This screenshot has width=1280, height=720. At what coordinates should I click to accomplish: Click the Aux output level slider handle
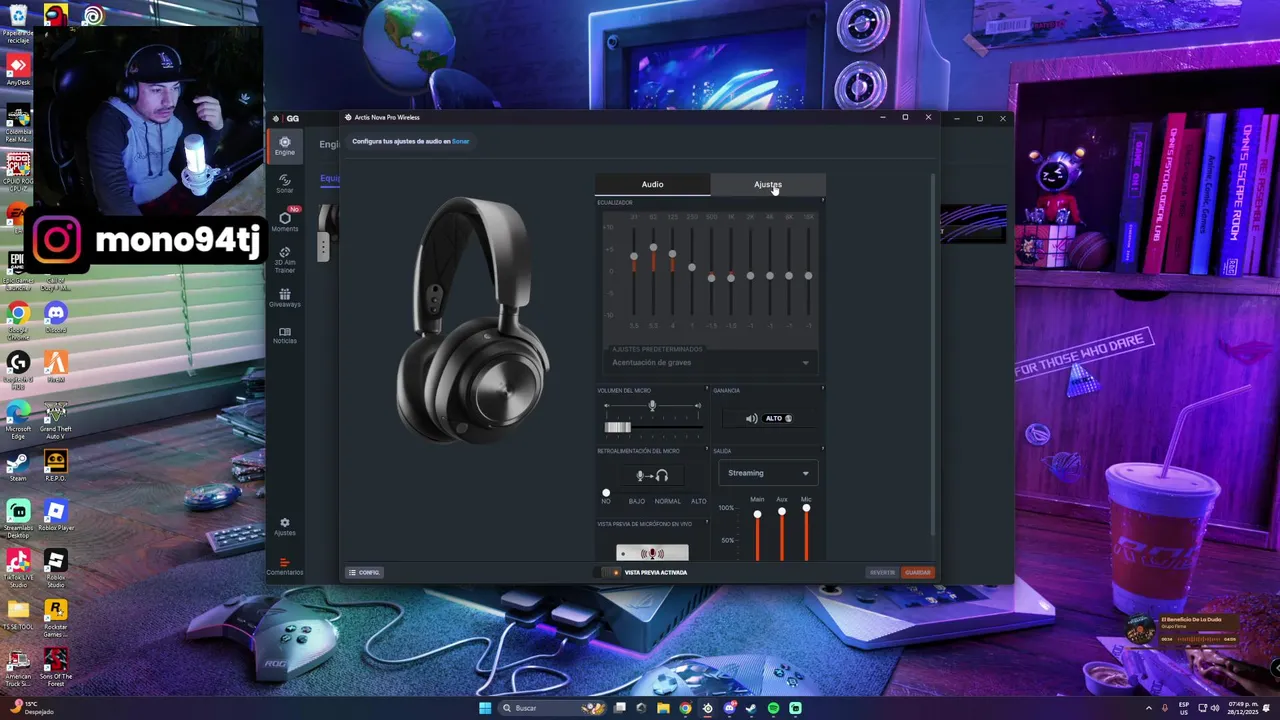point(782,511)
